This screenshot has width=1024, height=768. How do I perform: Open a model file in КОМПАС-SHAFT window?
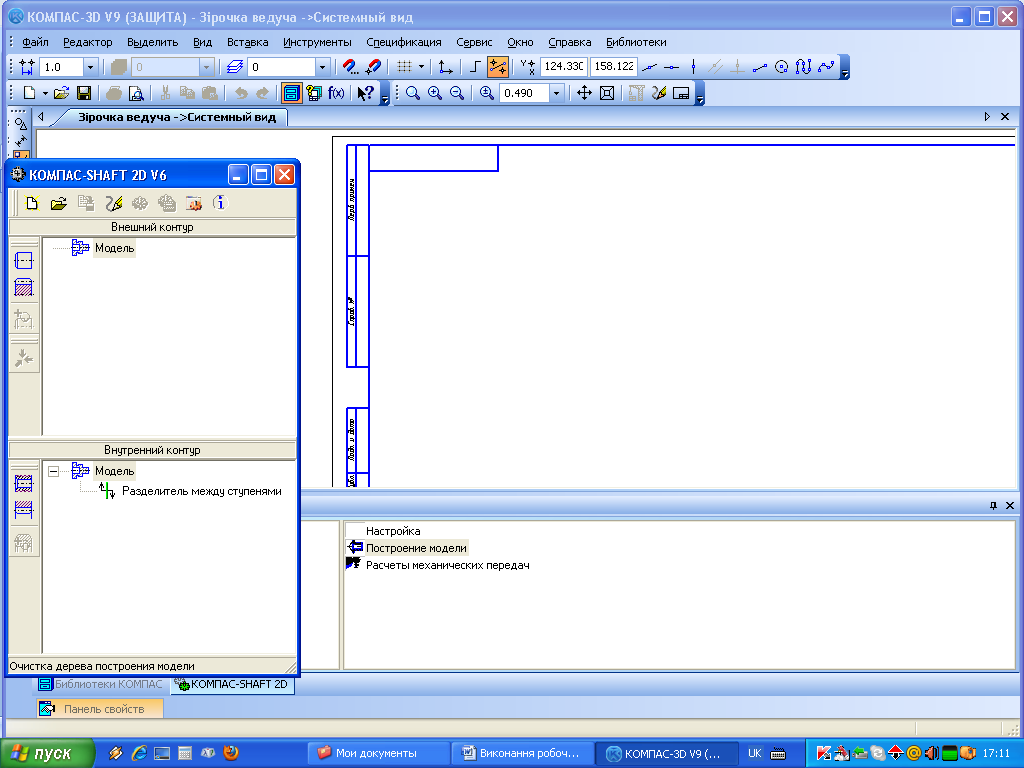[59, 203]
